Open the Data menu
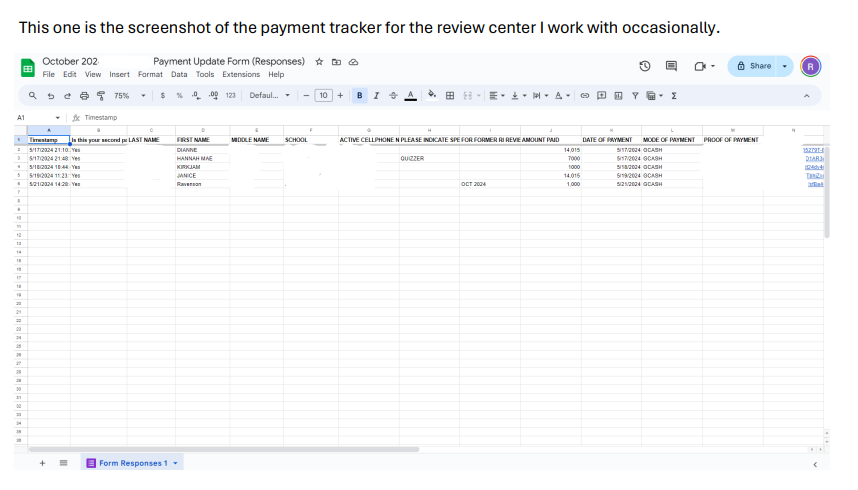 pyautogui.click(x=179, y=74)
